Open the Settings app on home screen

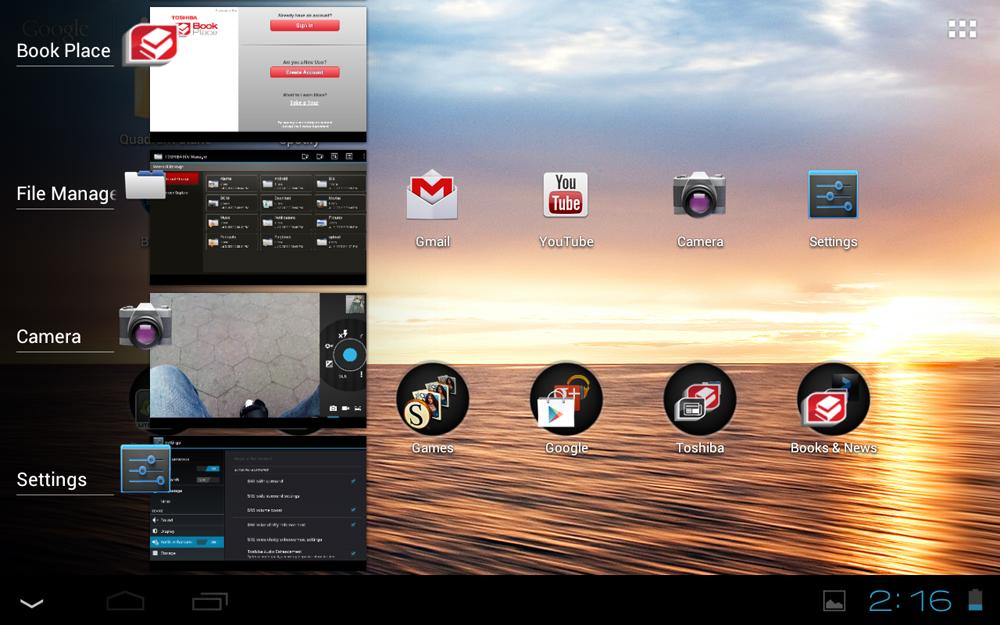click(x=833, y=195)
